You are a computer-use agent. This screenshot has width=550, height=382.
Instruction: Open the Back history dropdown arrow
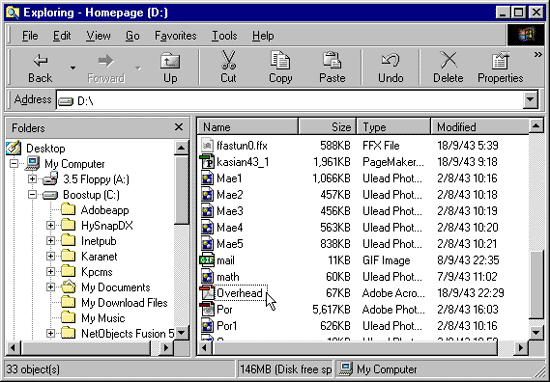73,68
